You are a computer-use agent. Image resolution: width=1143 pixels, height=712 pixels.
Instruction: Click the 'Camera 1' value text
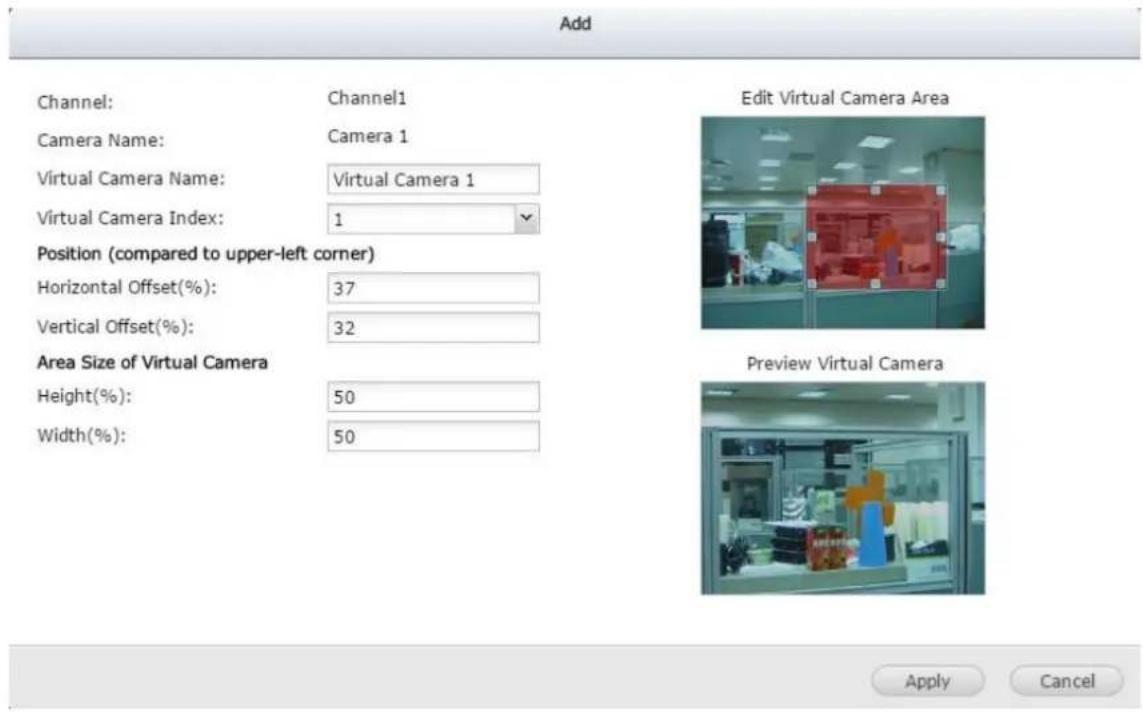[x=367, y=136]
